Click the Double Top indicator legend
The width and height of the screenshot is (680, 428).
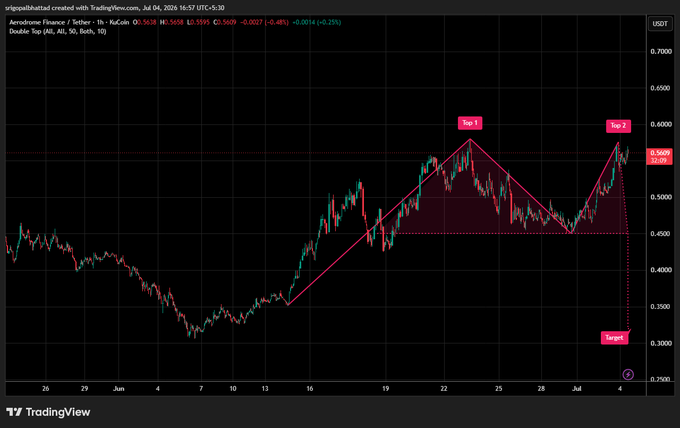[58, 31]
